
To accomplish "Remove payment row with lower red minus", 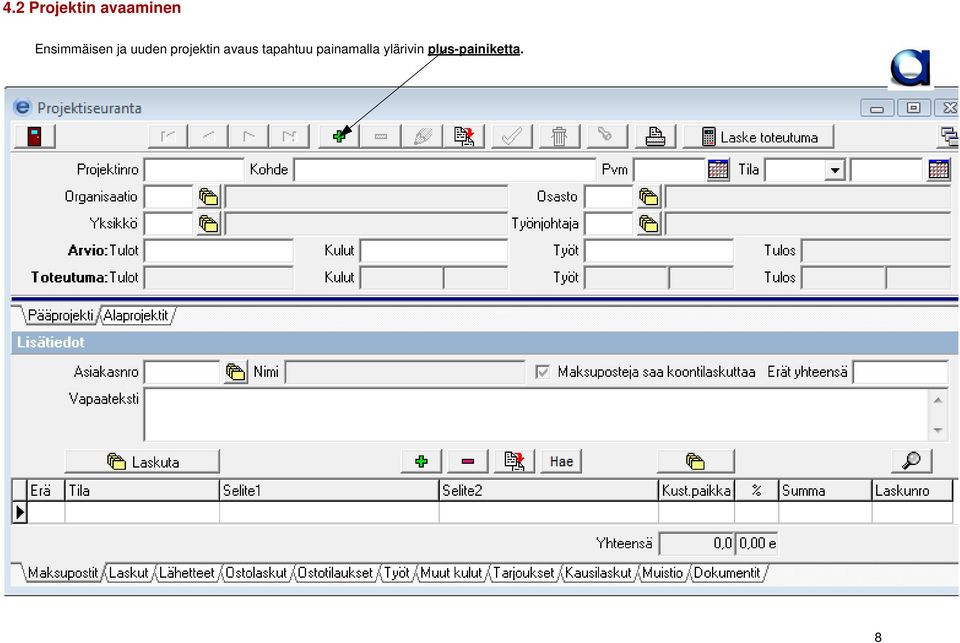I will pyautogui.click(x=468, y=461).
